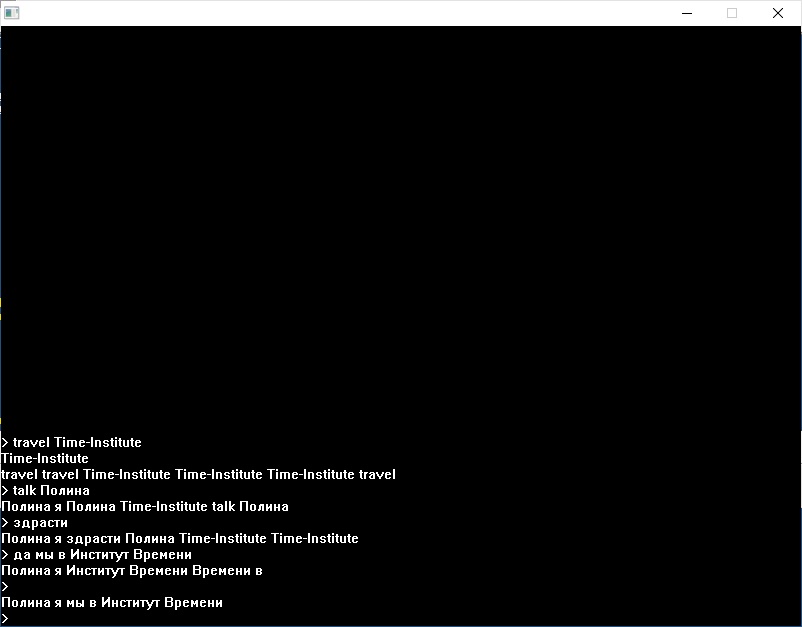This screenshot has height=627, width=802.
Task: Click the '> да мы в Институт Времени' command
Action: coord(97,554)
